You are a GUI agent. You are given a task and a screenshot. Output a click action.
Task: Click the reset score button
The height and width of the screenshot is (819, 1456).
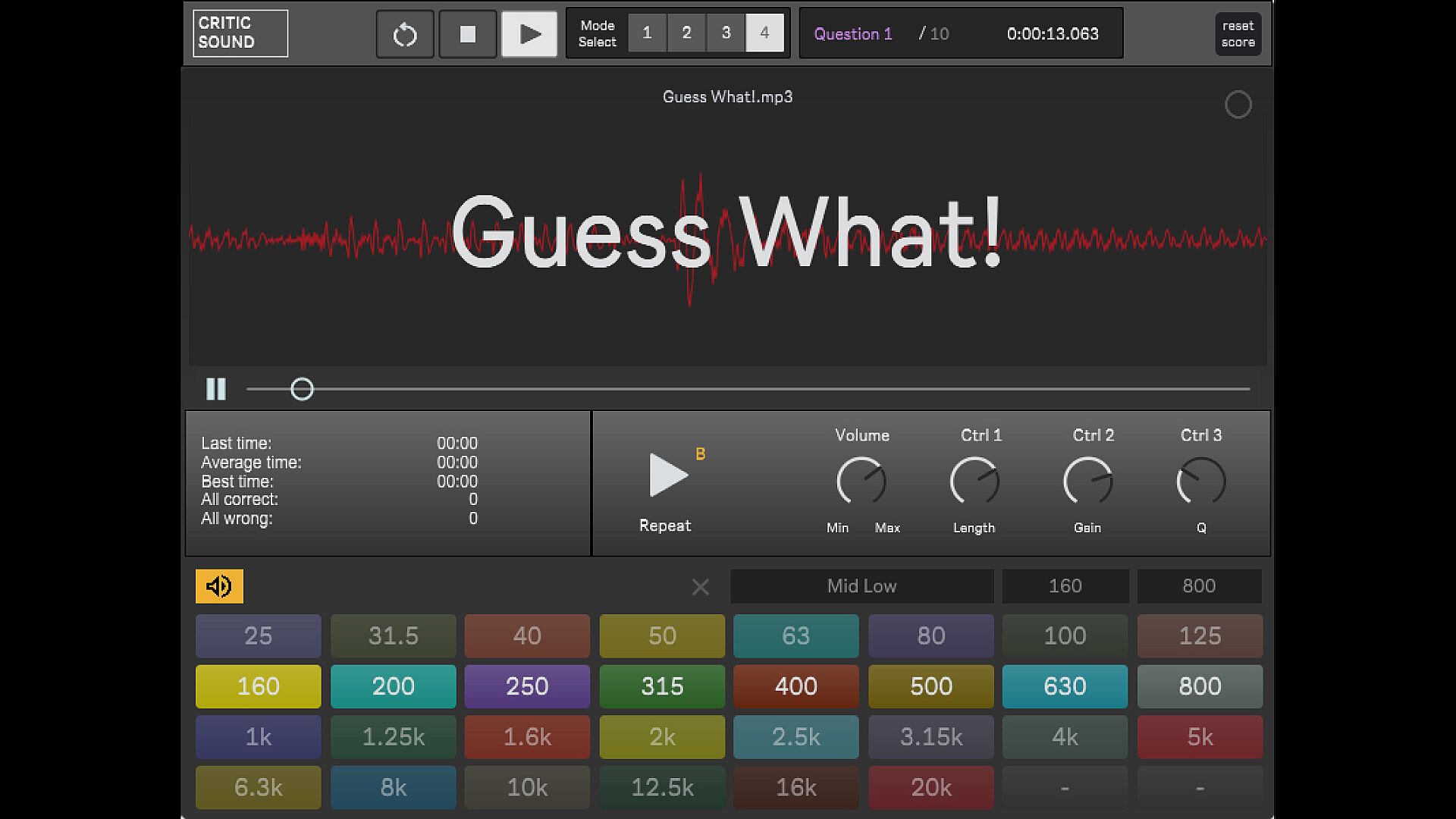pyautogui.click(x=1238, y=34)
